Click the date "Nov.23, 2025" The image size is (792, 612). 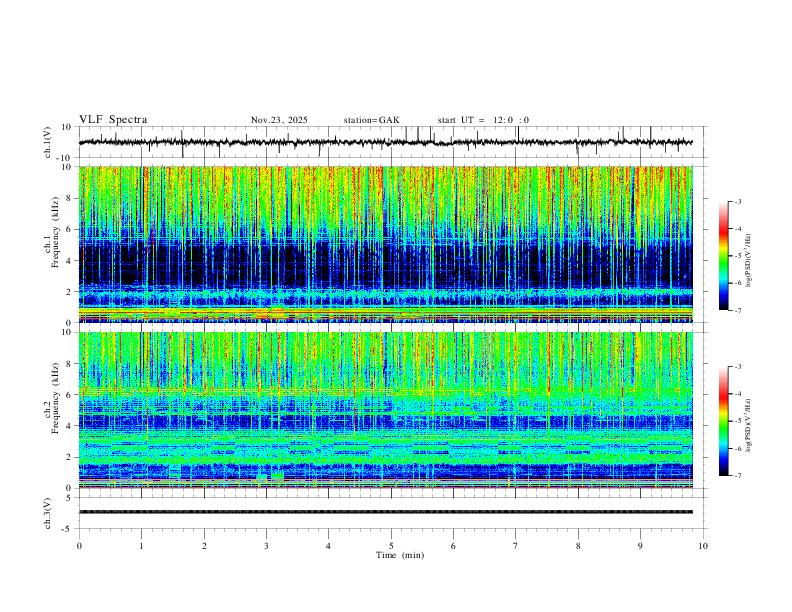click(x=279, y=120)
